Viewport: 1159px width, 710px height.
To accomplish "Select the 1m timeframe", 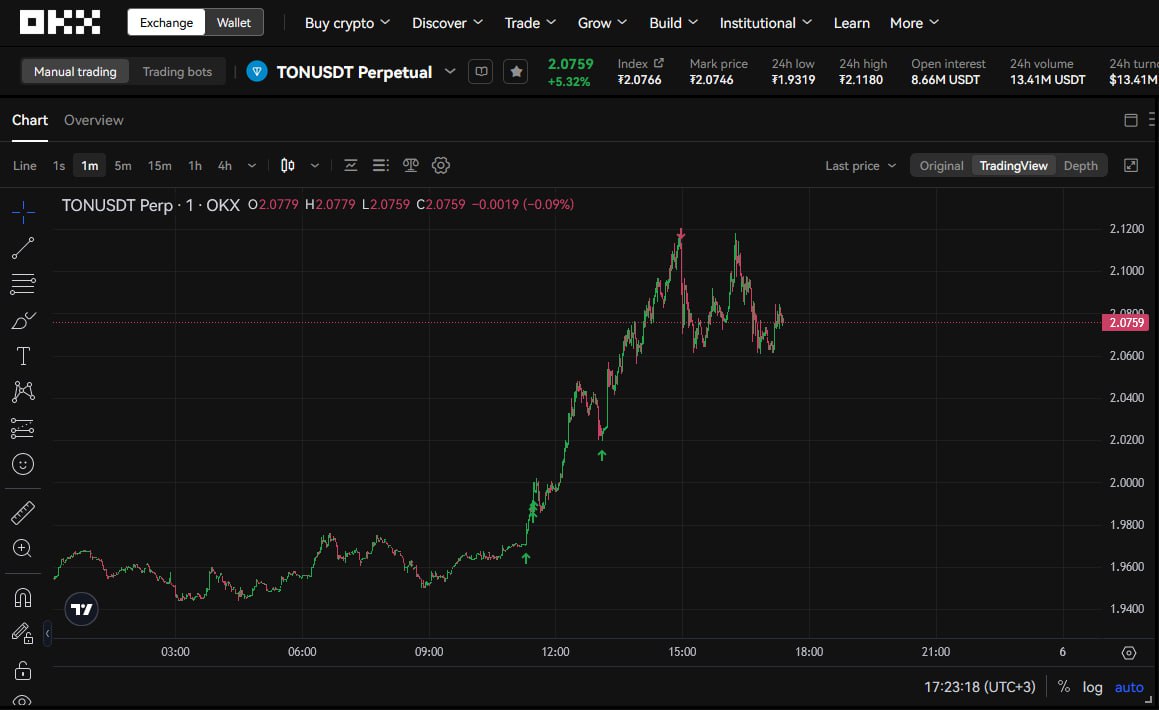I will [89, 165].
